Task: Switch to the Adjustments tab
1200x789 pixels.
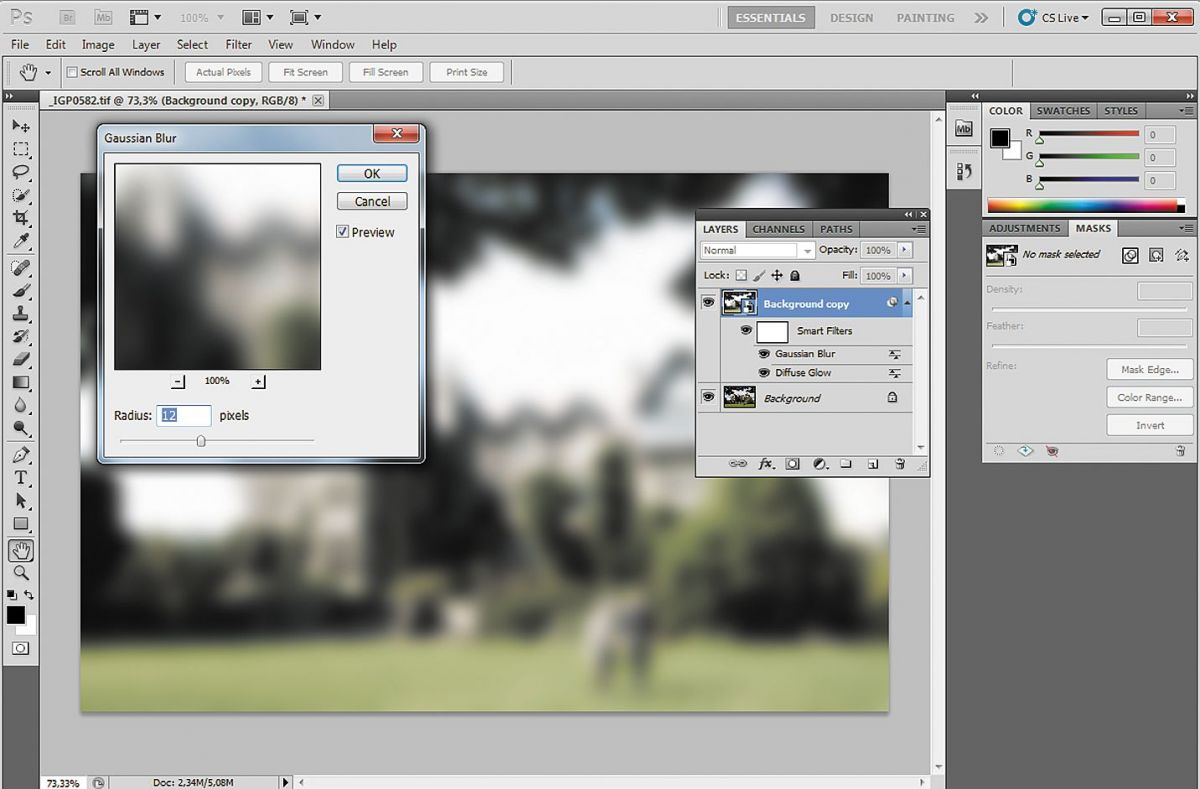Action: [x=1025, y=228]
